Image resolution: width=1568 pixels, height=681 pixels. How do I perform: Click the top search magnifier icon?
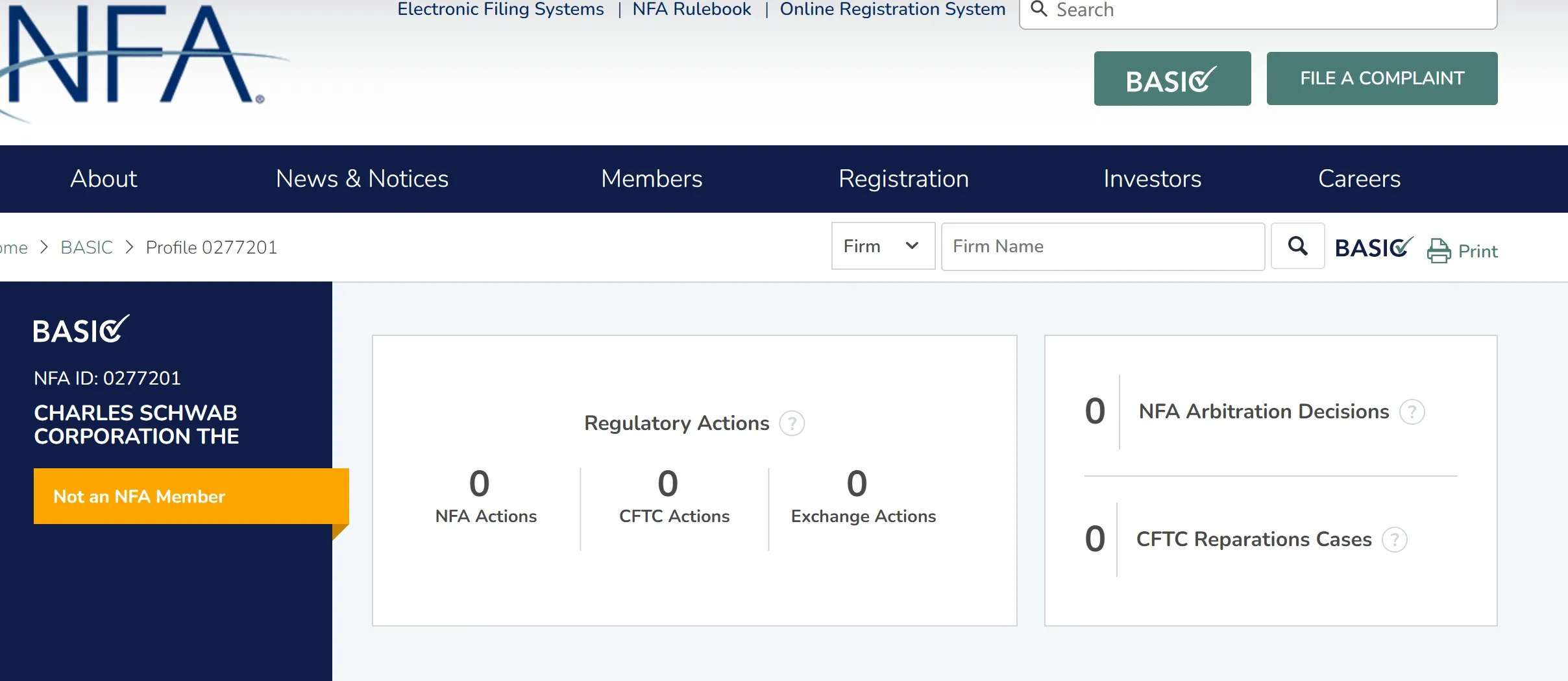click(x=1039, y=8)
